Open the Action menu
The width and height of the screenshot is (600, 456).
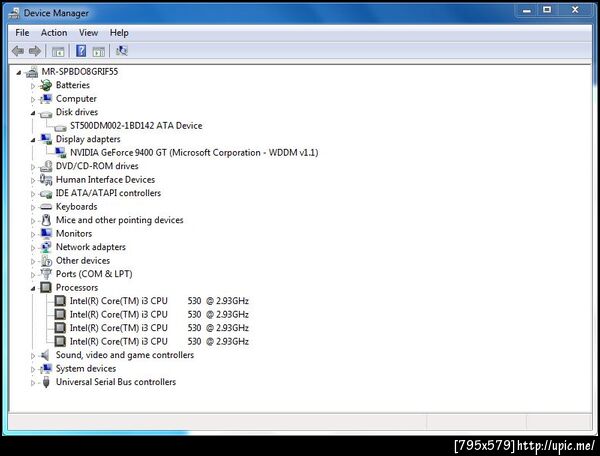pyautogui.click(x=54, y=33)
